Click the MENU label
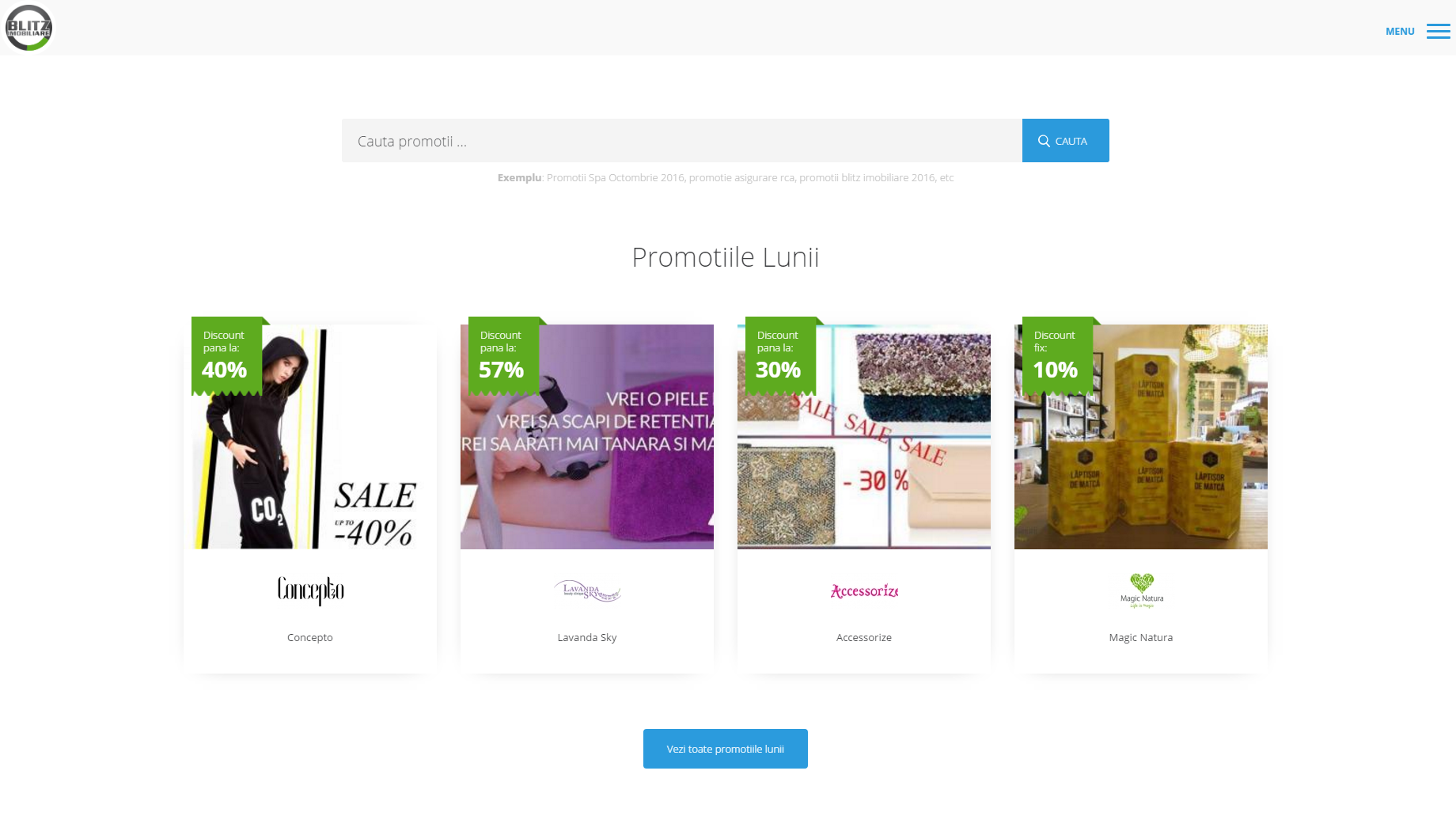The width and height of the screenshot is (1456, 839). 1400,32
